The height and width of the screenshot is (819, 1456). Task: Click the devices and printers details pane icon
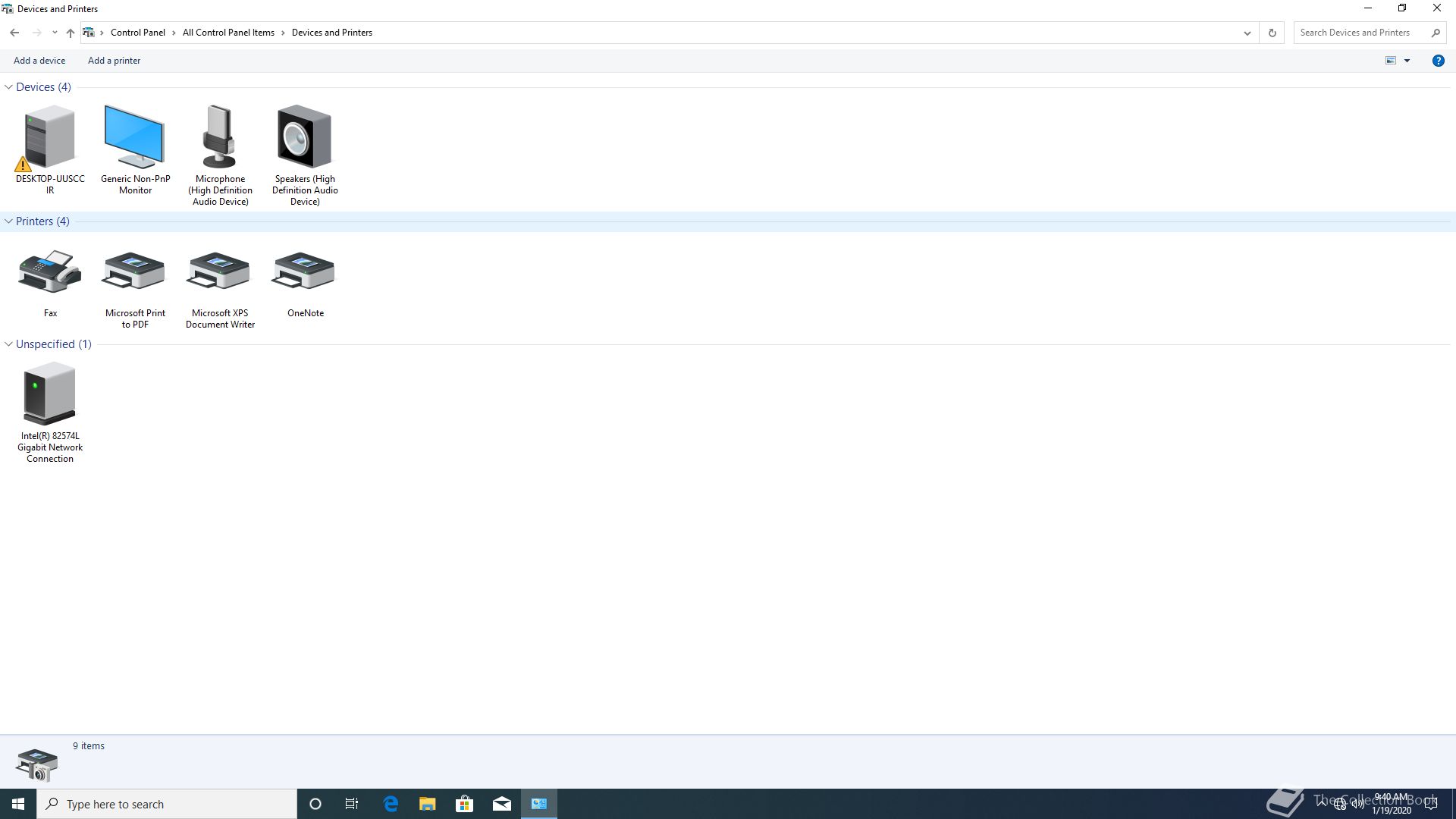pos(36,764)
